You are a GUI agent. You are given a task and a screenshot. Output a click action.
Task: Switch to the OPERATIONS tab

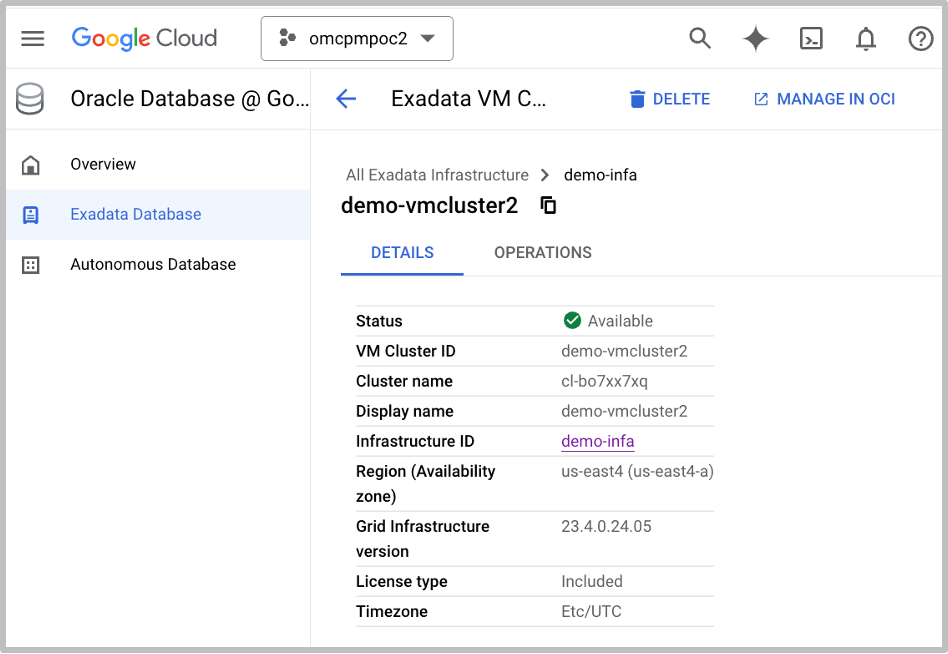[x=543, y=252]
